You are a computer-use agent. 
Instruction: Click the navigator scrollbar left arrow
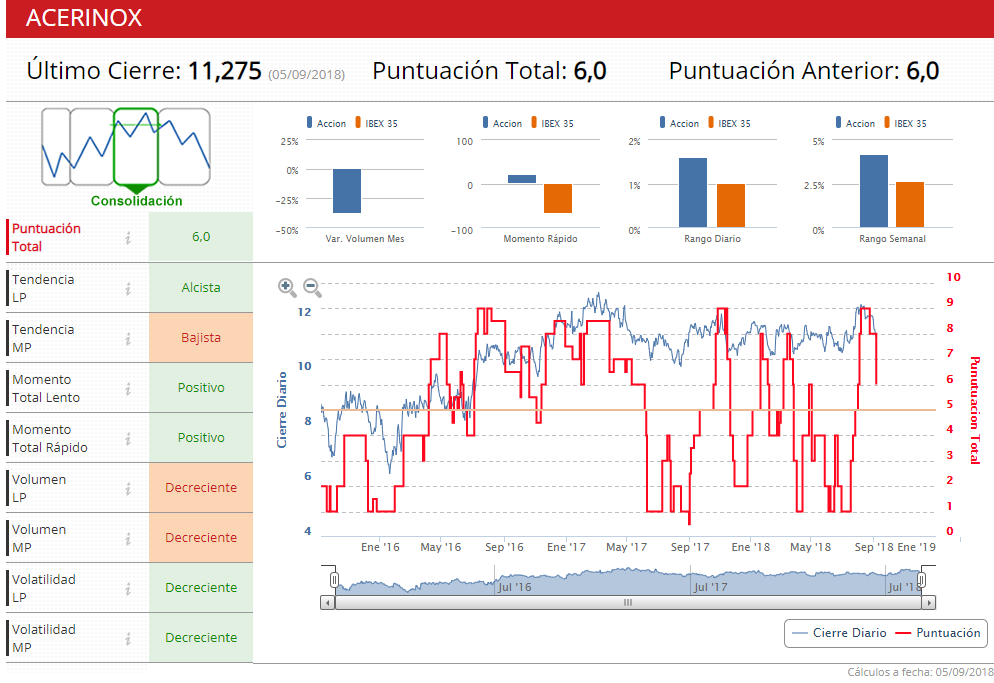pyautogui.click(x=327, y=602)
